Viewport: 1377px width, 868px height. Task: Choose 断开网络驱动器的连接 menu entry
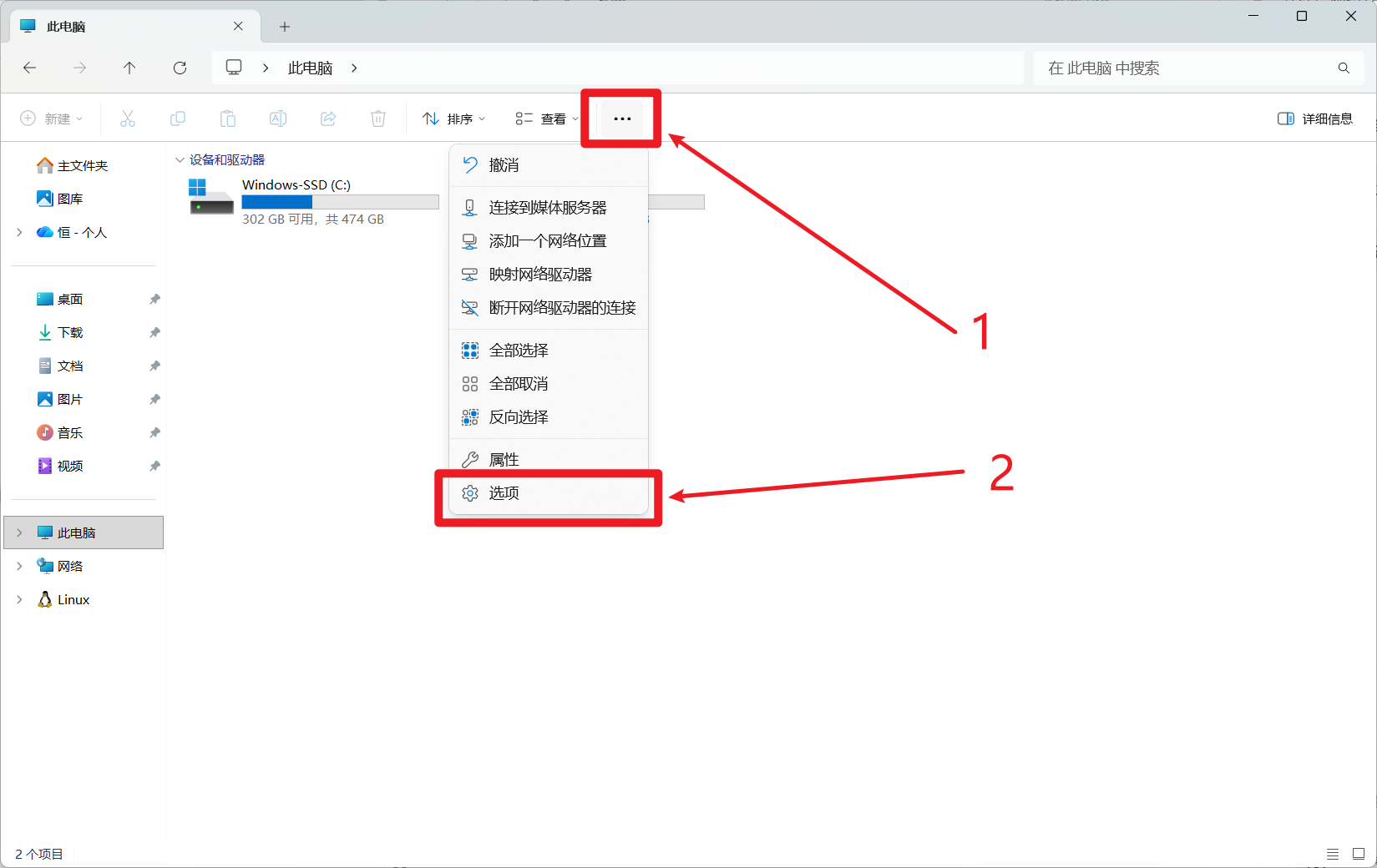click(x=549, y=307)
